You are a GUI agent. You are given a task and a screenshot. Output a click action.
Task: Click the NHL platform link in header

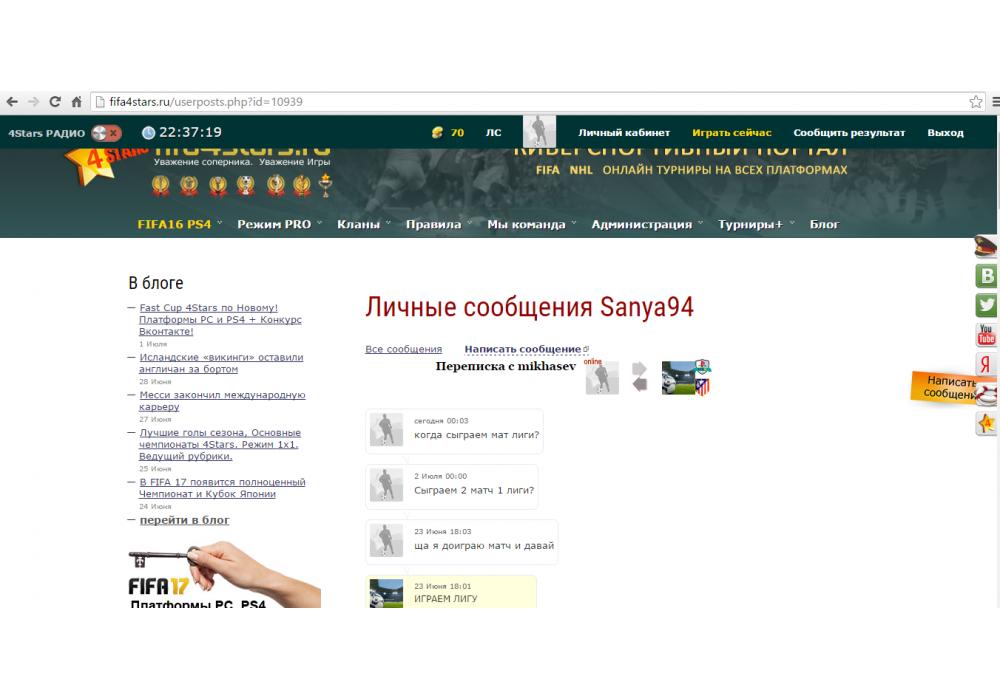tap(580, 170)
